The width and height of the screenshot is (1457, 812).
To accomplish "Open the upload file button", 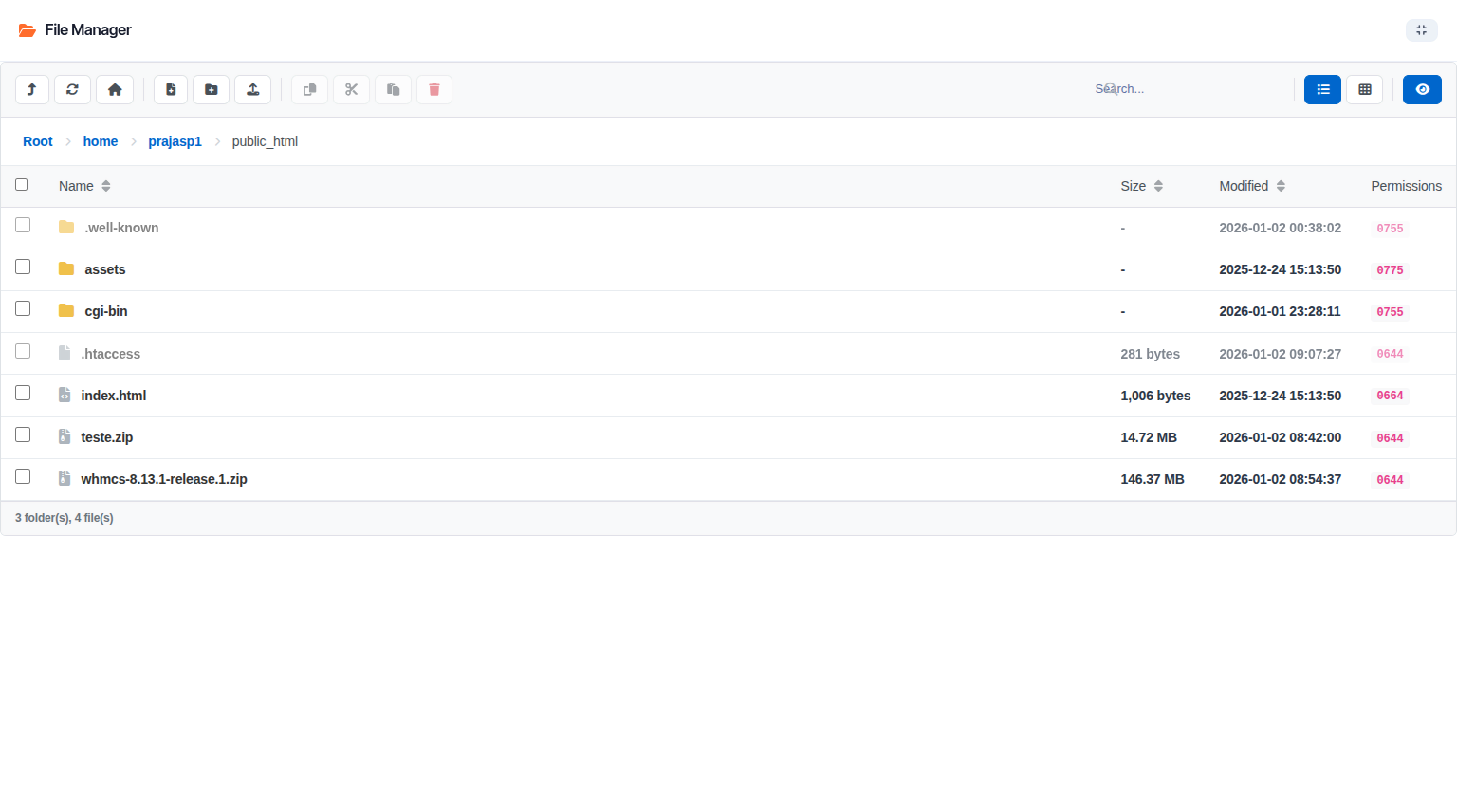I will pos(253,89).
